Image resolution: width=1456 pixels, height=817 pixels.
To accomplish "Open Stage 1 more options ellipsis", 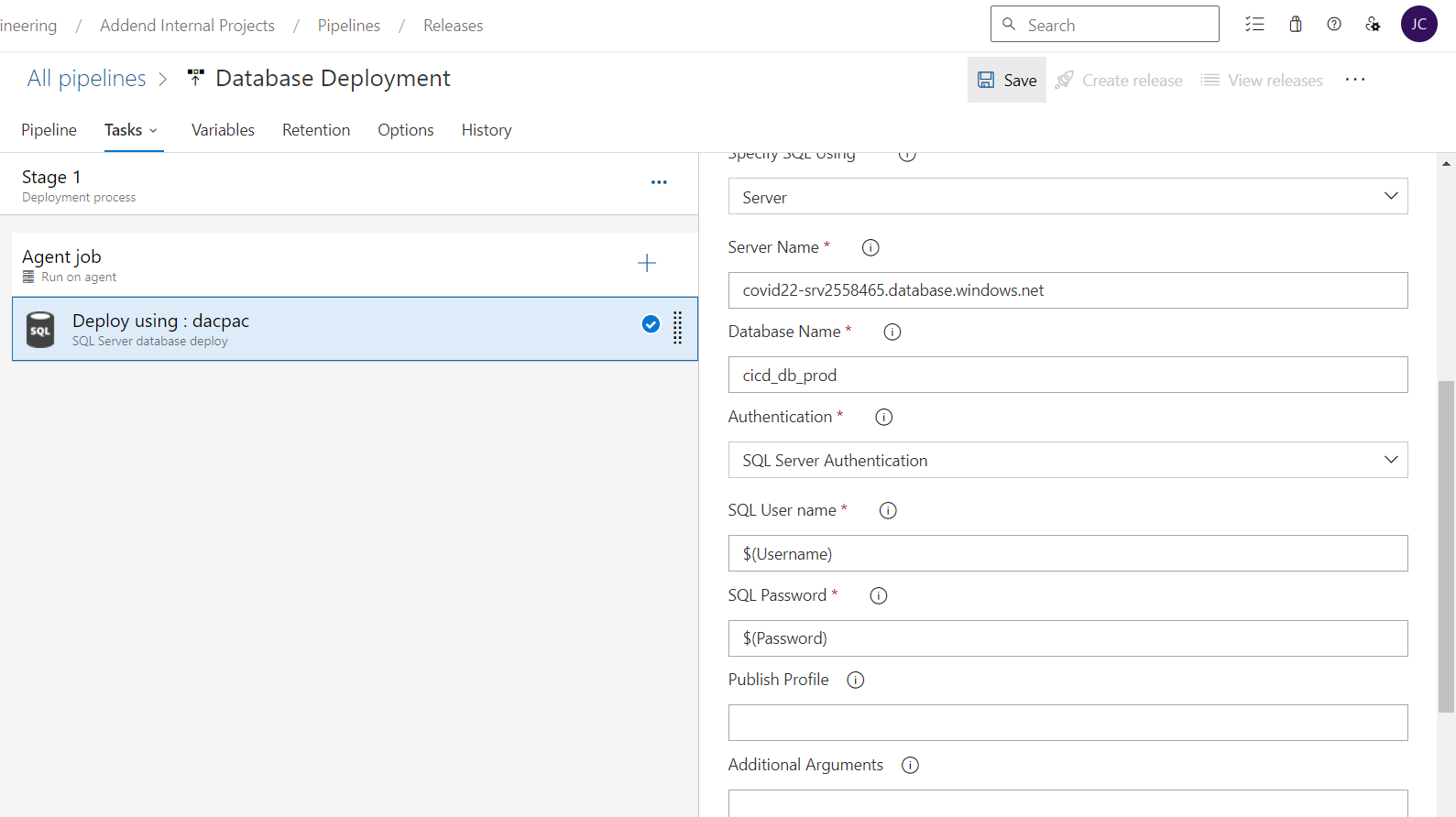I will [659, 182].
